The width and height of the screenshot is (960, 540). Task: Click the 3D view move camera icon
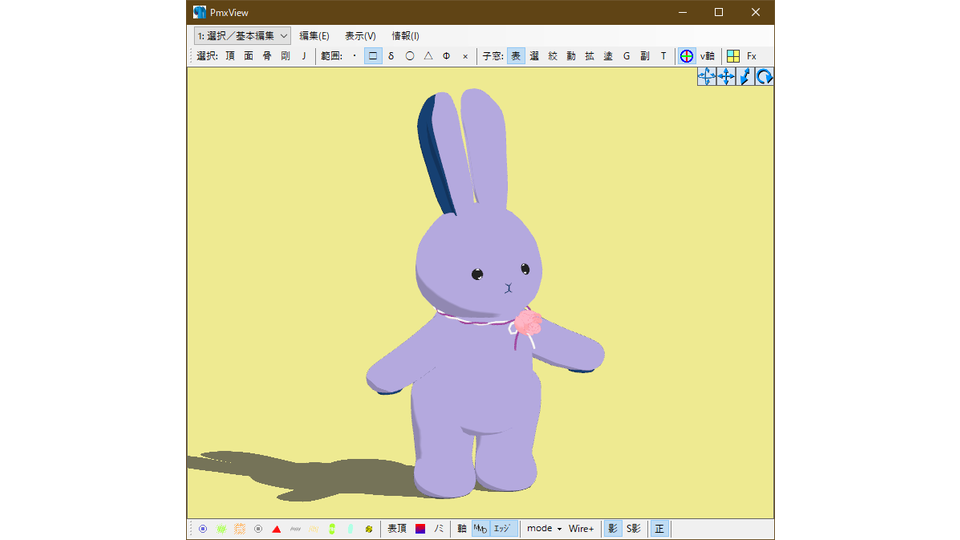coord(707,77)
